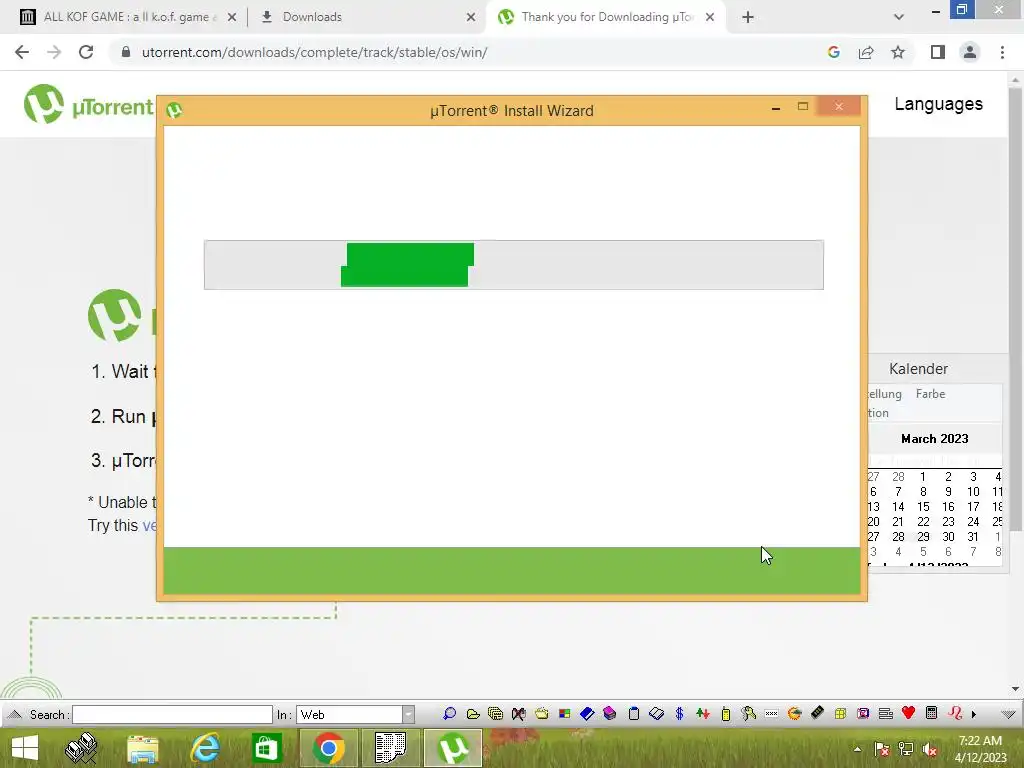Viewport: 1024px width, 768px height.
Task: Click the Google icon in address bar
Action: click(x=833, y=52)
